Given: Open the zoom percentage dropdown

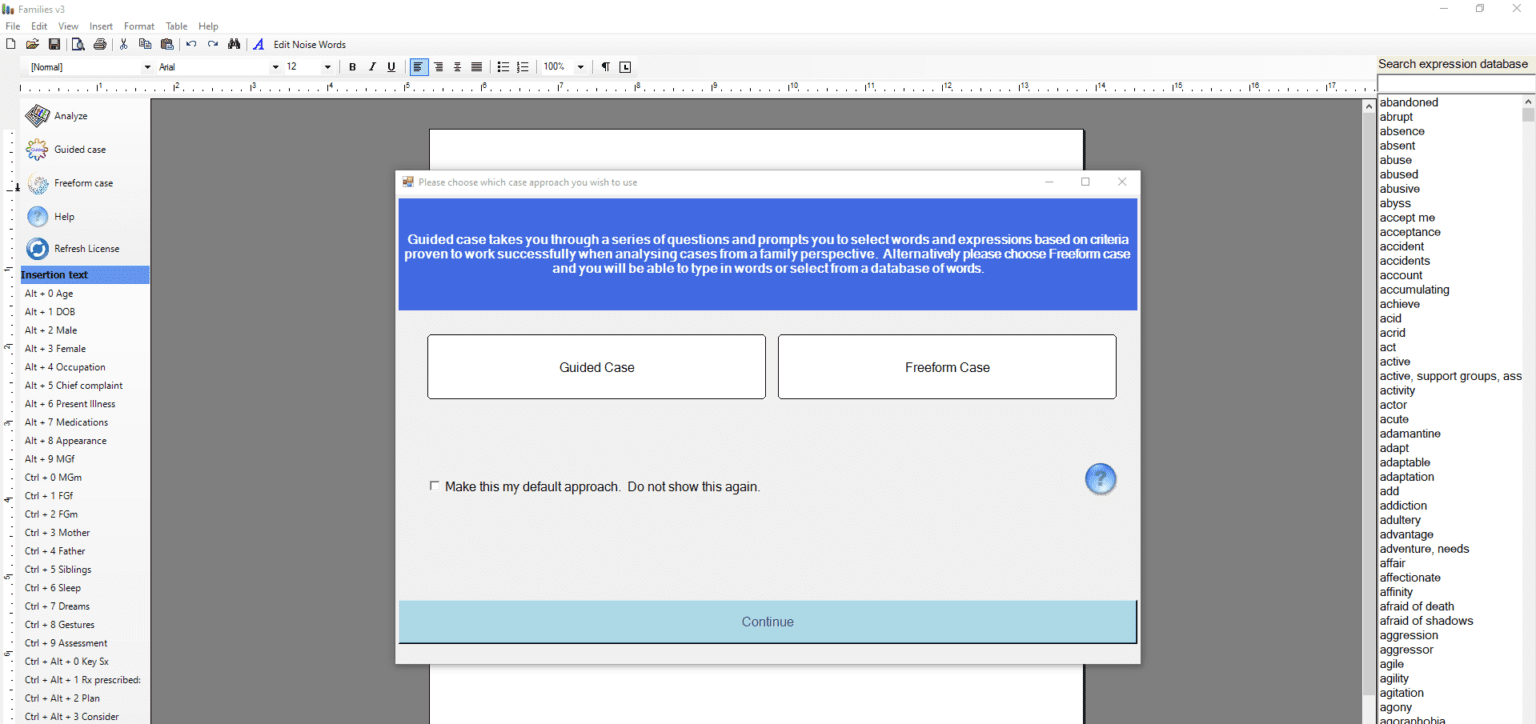Looking at the screenshot, I should 580,67.
